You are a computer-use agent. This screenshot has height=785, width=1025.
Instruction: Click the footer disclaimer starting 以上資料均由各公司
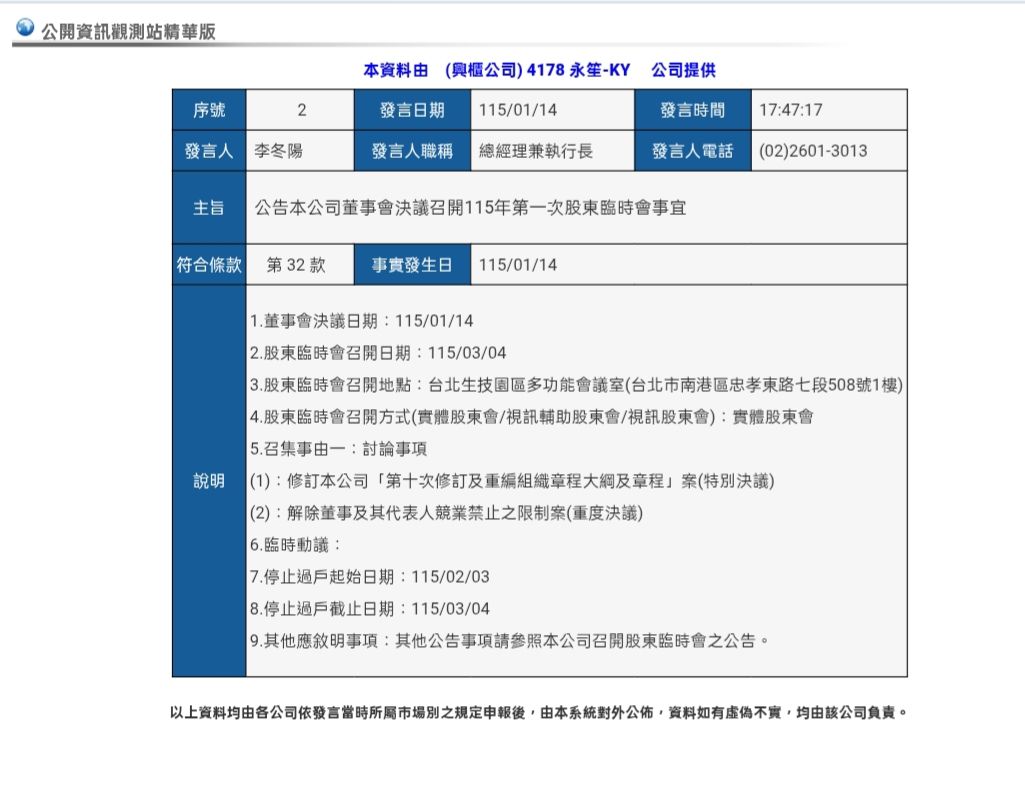click(539, 712)
